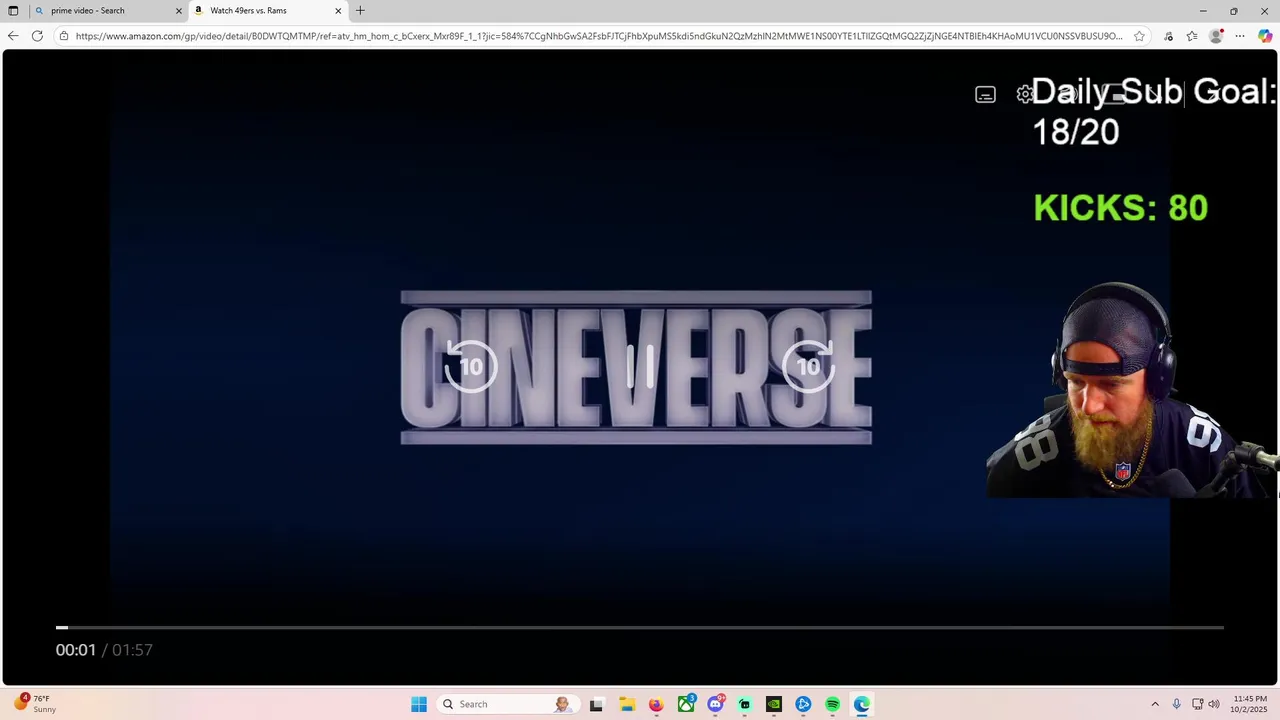This screenshot has height=720, width=1280.
Task: Open File Explorer from taskbar
Action: [626, 704]
